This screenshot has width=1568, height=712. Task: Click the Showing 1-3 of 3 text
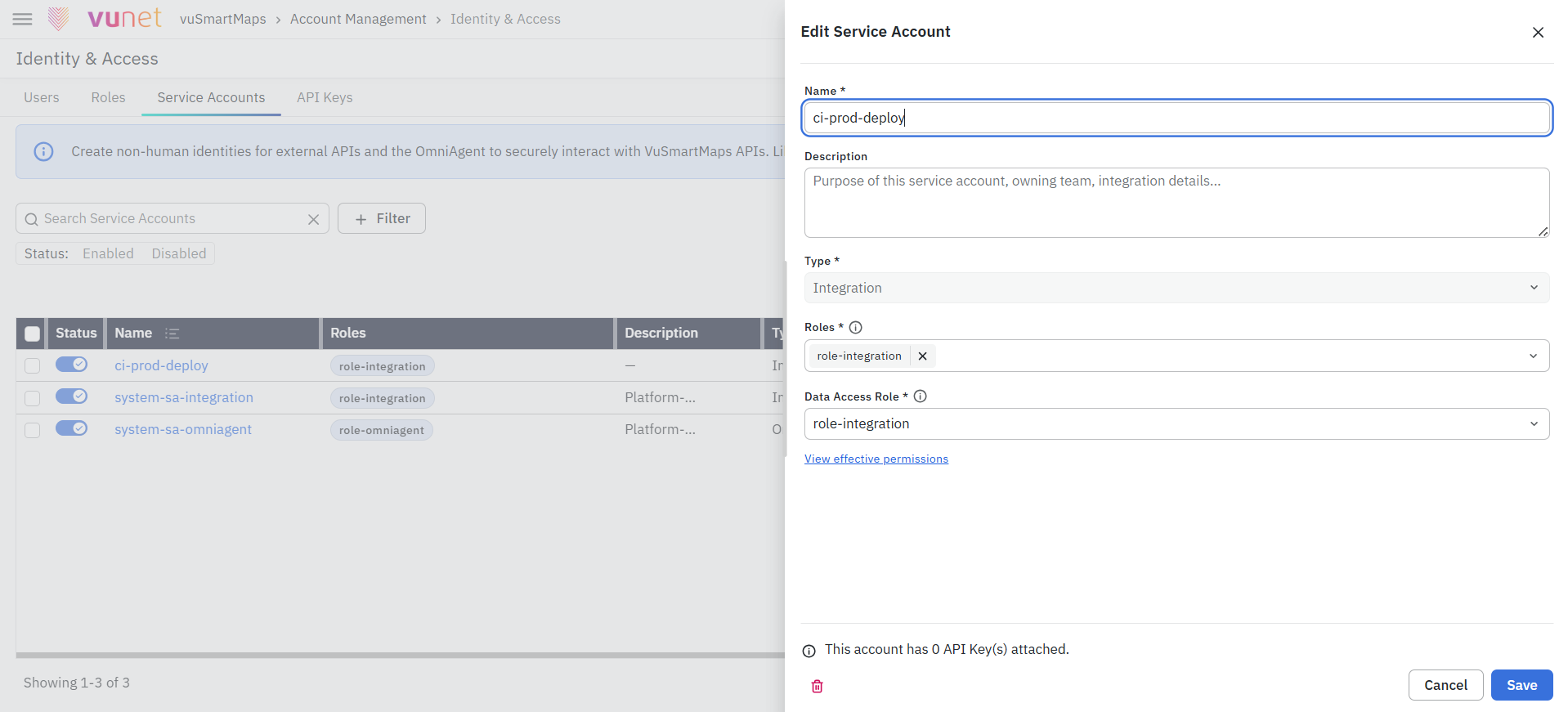(77, 683)
